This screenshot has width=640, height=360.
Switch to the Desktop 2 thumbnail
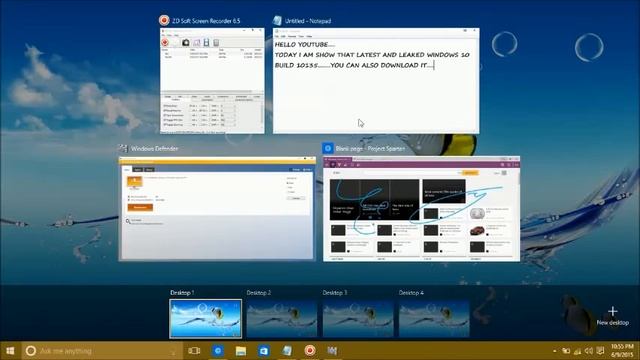click(x=282, y=319)
